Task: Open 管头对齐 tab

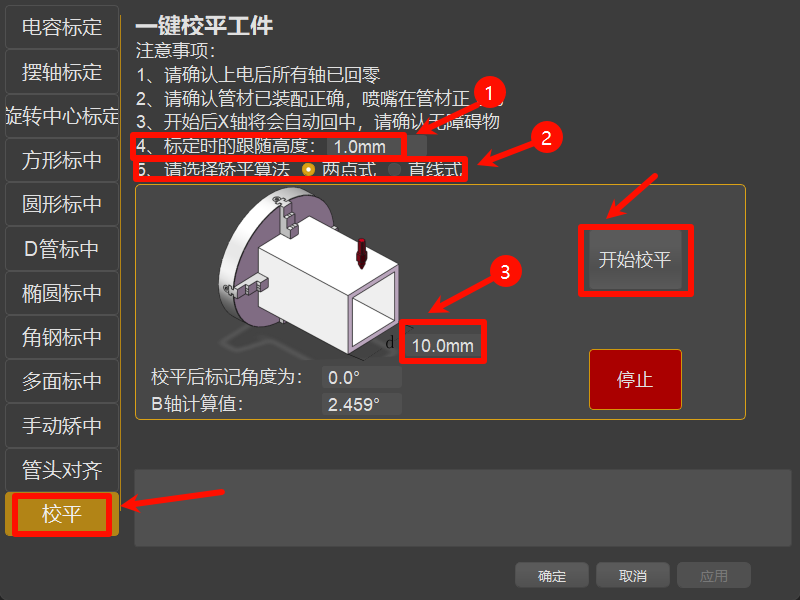Action: 62,470
